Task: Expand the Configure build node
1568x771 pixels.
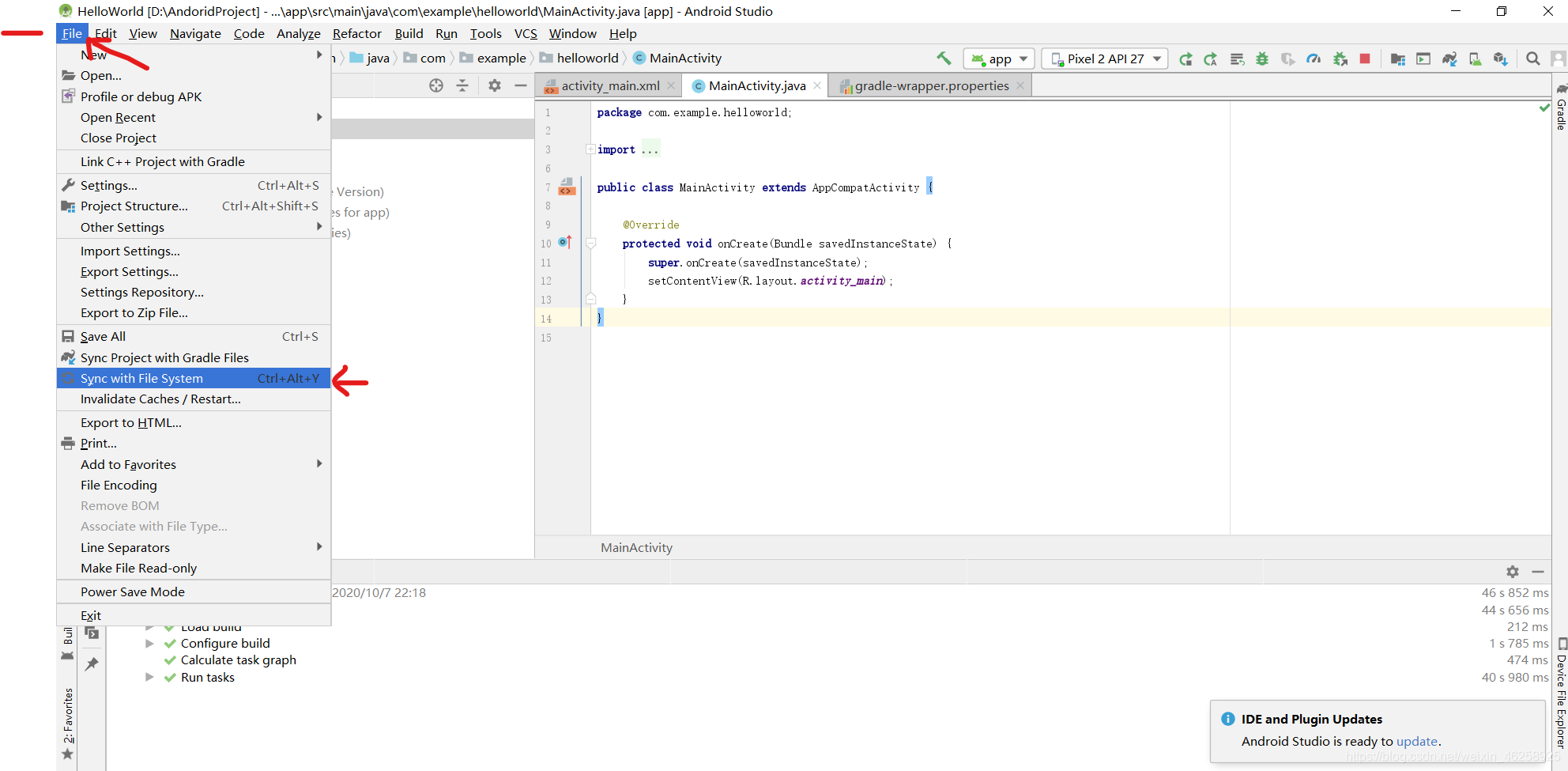Action: tap(149, 644)
